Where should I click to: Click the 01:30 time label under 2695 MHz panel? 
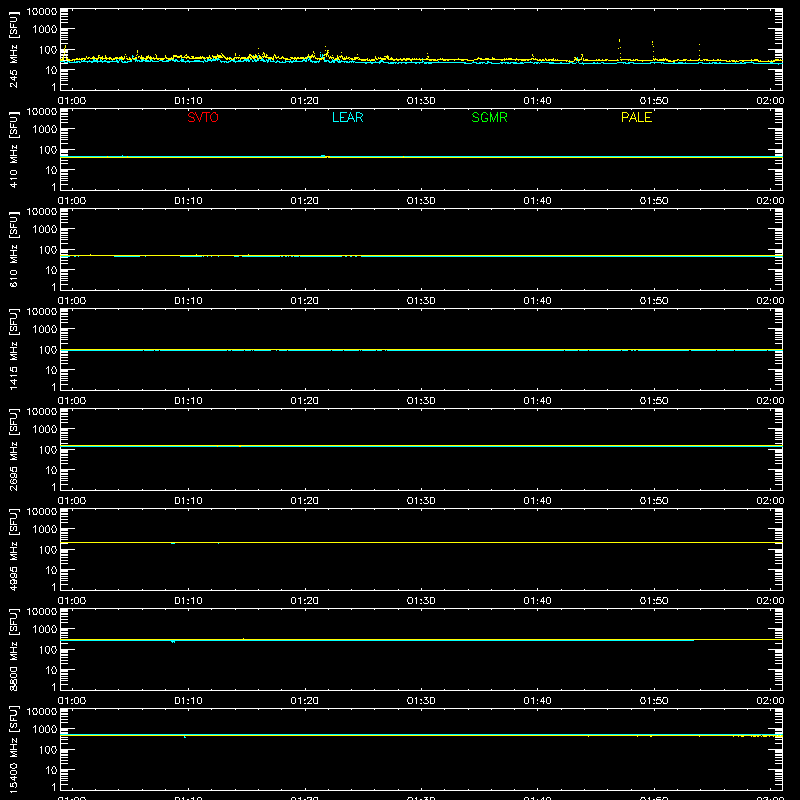pyautogui.click(x=421, y=501)
